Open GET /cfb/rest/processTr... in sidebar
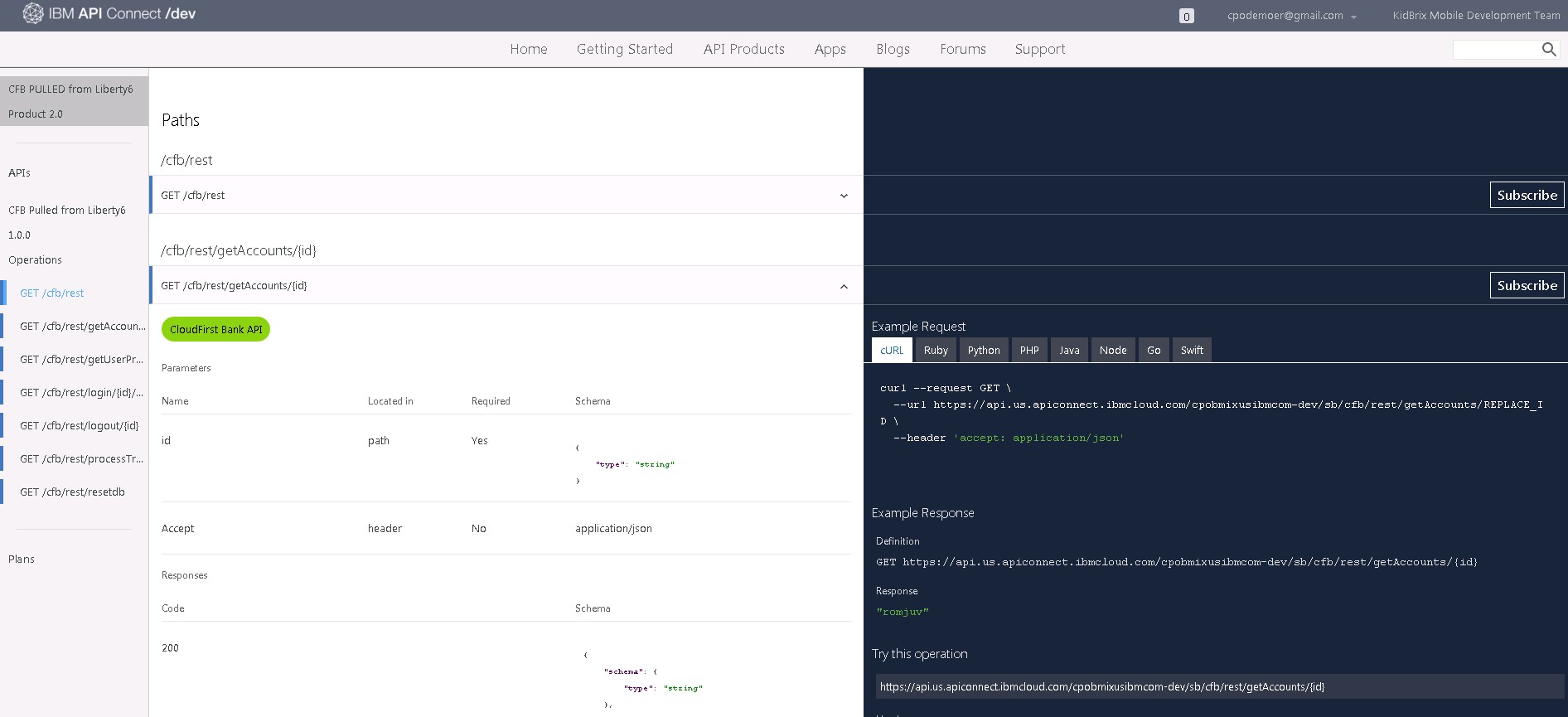 point(81,459)
